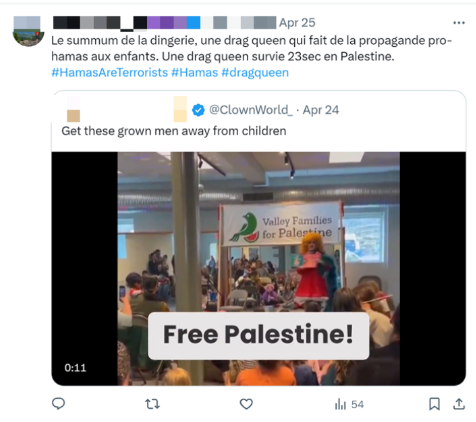Open quoted tweet text 'Get these grown men'
Image resolution: width=476 pixels, height=422 pixels.
174,131
